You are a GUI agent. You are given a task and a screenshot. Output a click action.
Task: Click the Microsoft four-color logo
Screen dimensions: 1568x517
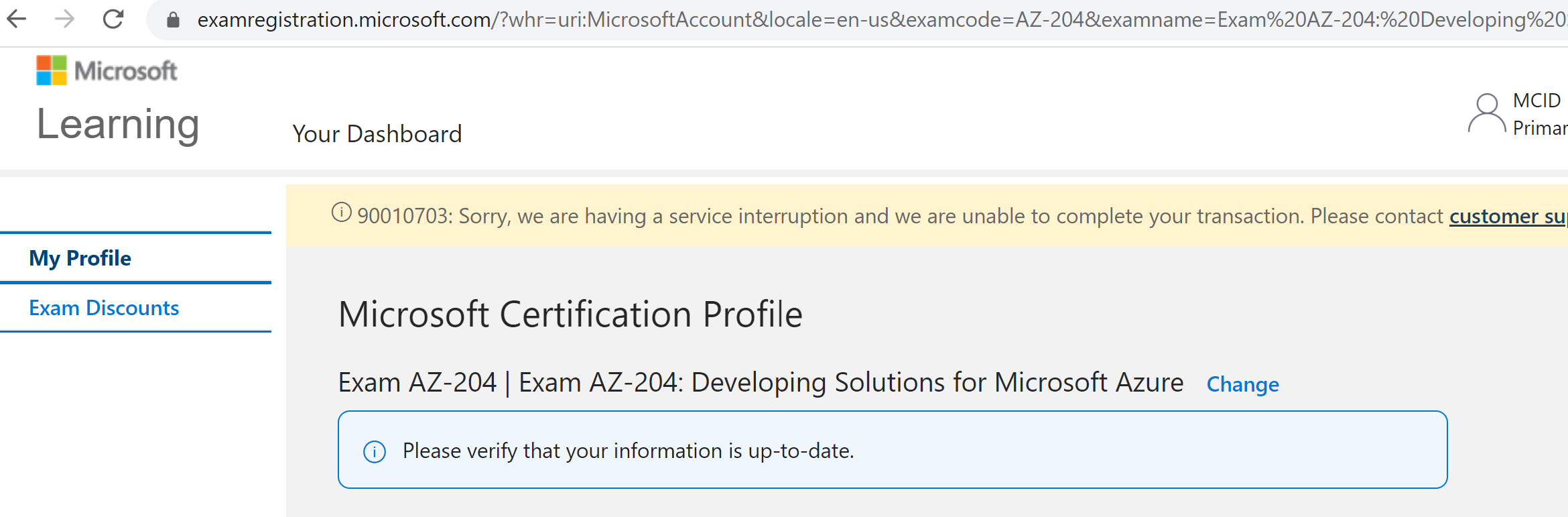tap(52, 70)
